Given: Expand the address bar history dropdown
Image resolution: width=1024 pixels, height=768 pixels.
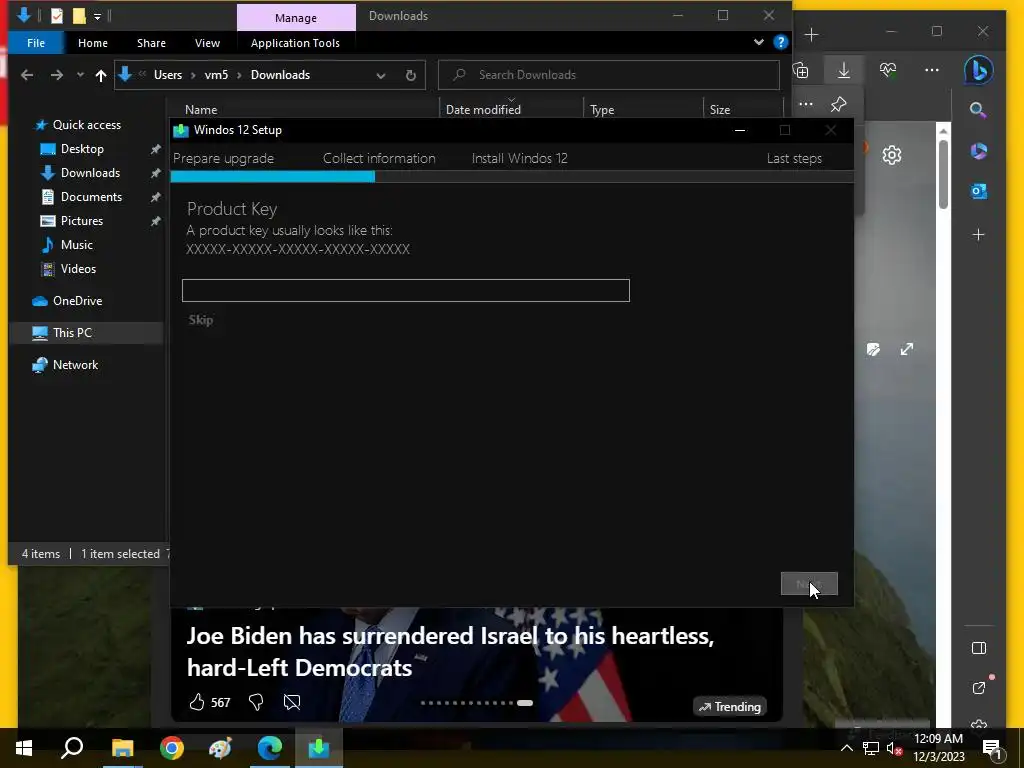Looking at the screenshot, I should (381, 76).
